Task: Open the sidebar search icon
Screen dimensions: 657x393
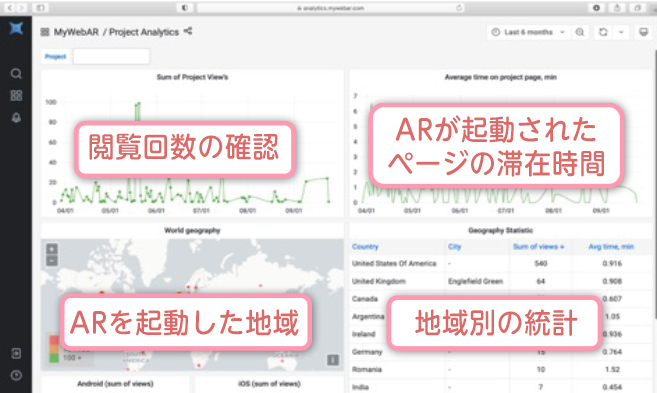Action: (x=16, y=74)
